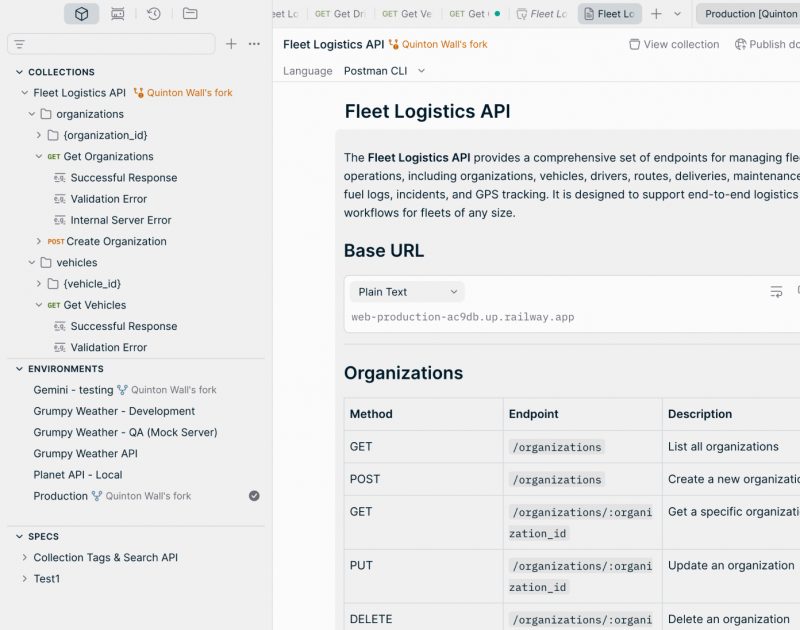Viewport: 800px width, 630px height.
Task: Click example icon of Internal Server Error
Action: [x=60, y=220]
